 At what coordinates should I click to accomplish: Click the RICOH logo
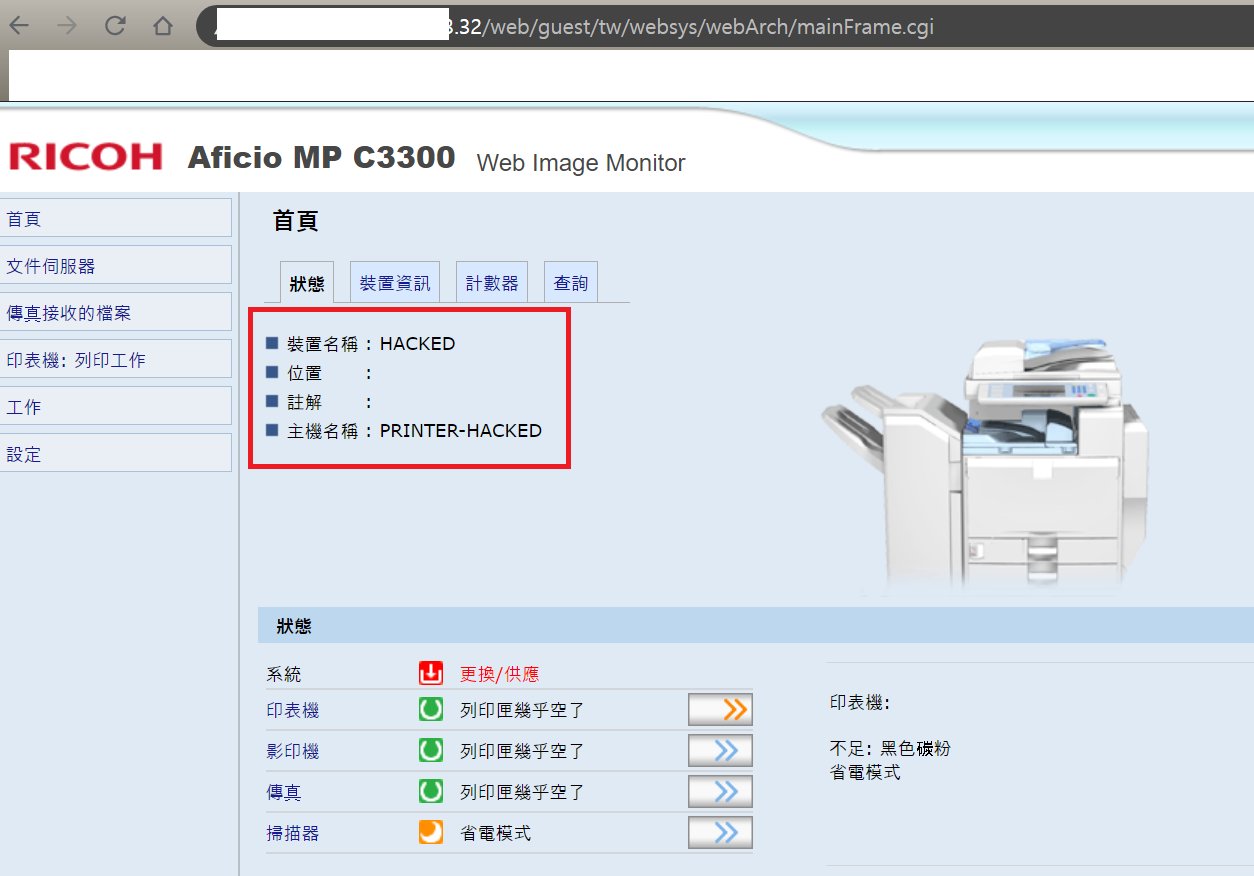point(85,156)
